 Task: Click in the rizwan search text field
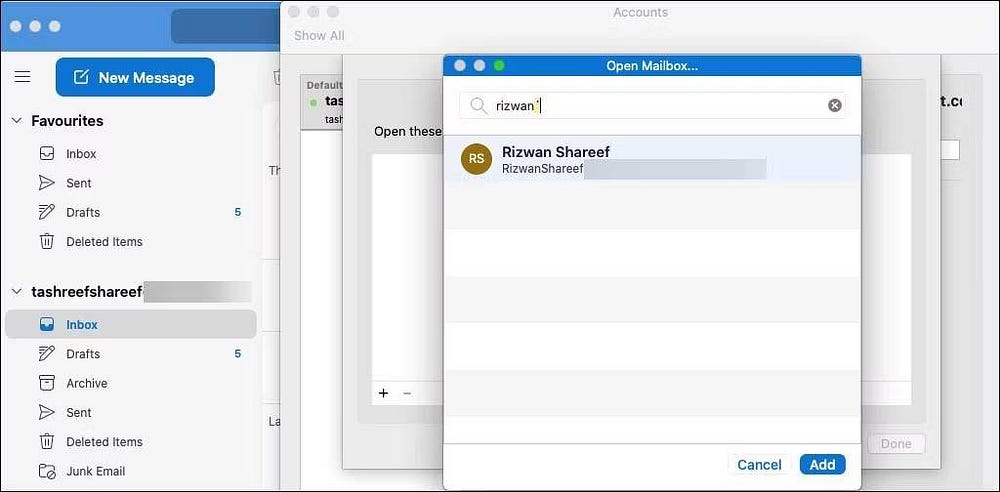[x=650, y=106]
